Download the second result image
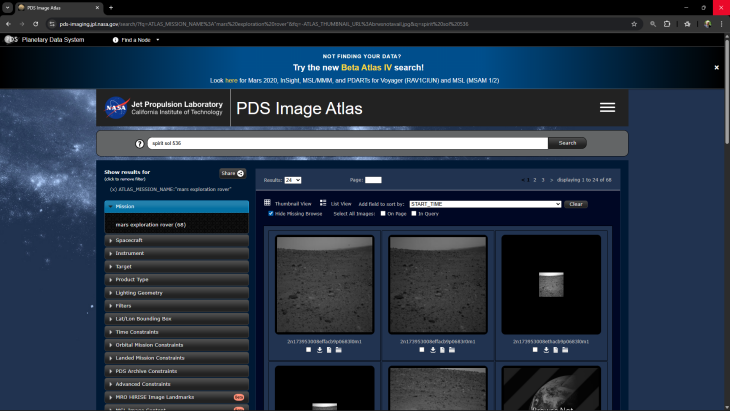730x411 pixels. point(433,350)
